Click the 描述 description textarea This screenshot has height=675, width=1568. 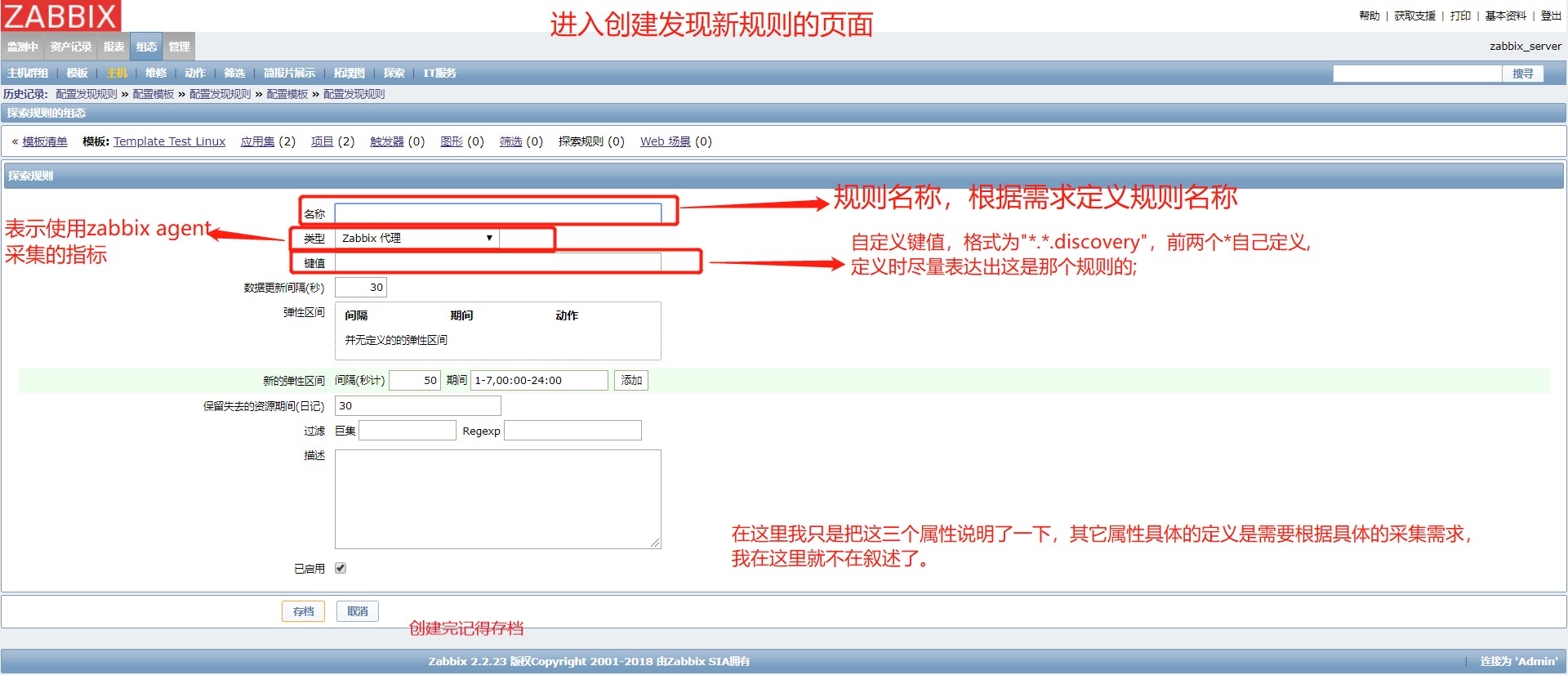coord(498,498)
